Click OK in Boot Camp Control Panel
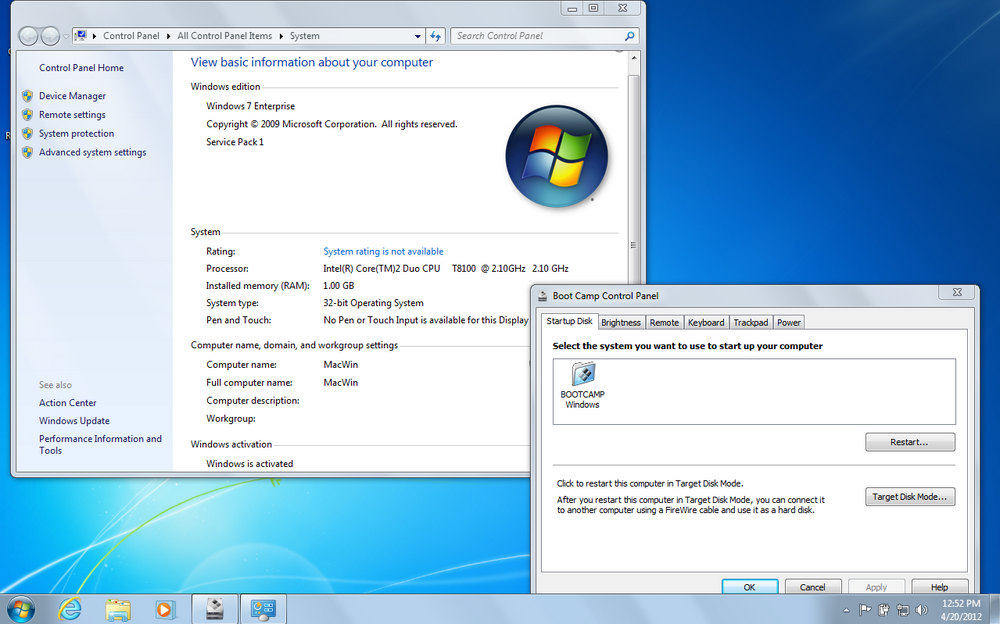 click(x=749, y=587)
